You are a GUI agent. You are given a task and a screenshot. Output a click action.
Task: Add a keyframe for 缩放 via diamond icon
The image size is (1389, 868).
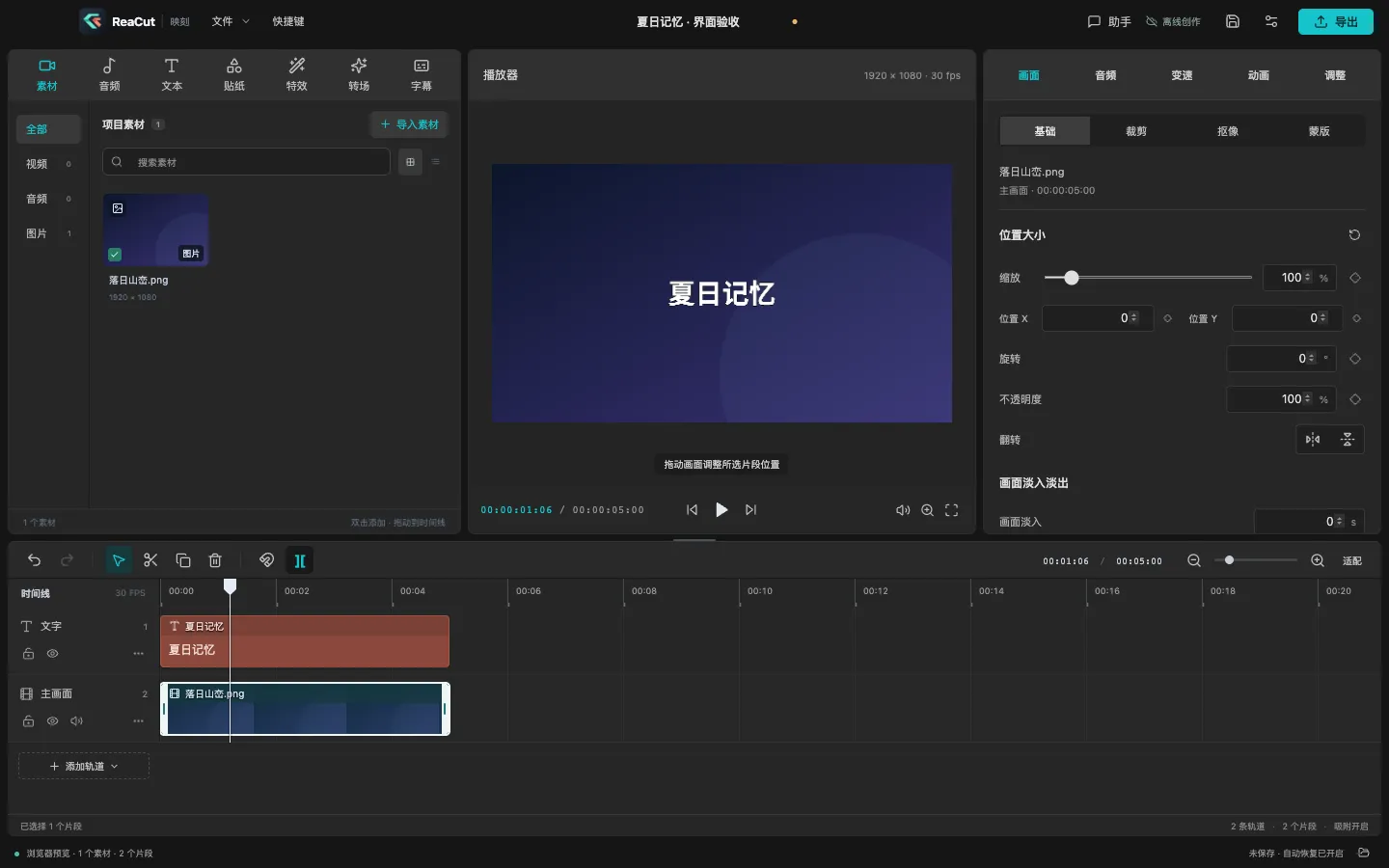coord(1355,278)
